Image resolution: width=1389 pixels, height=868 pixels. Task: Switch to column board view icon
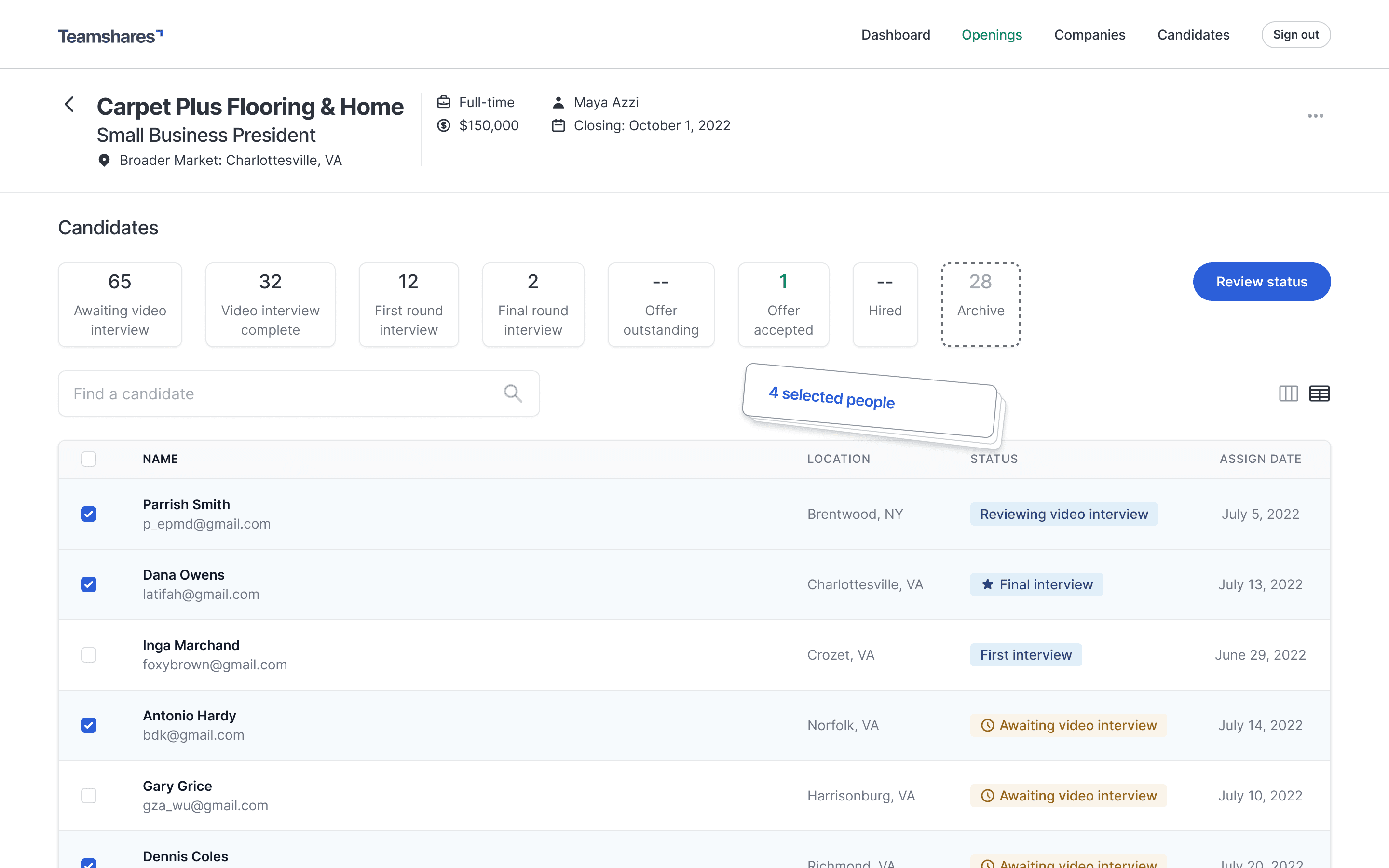(1288, 394)
